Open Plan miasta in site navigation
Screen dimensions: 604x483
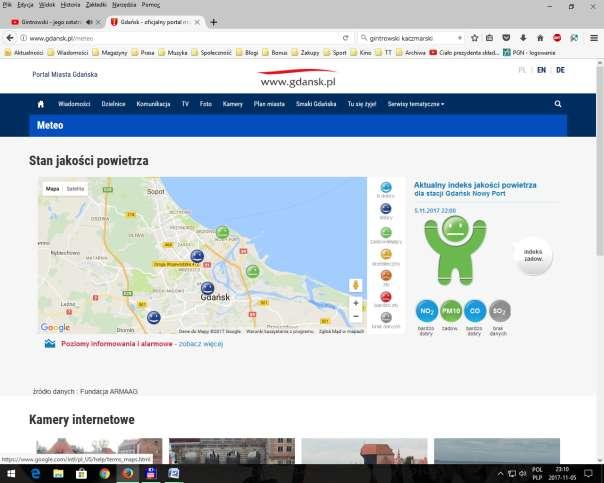coord(269,104)
